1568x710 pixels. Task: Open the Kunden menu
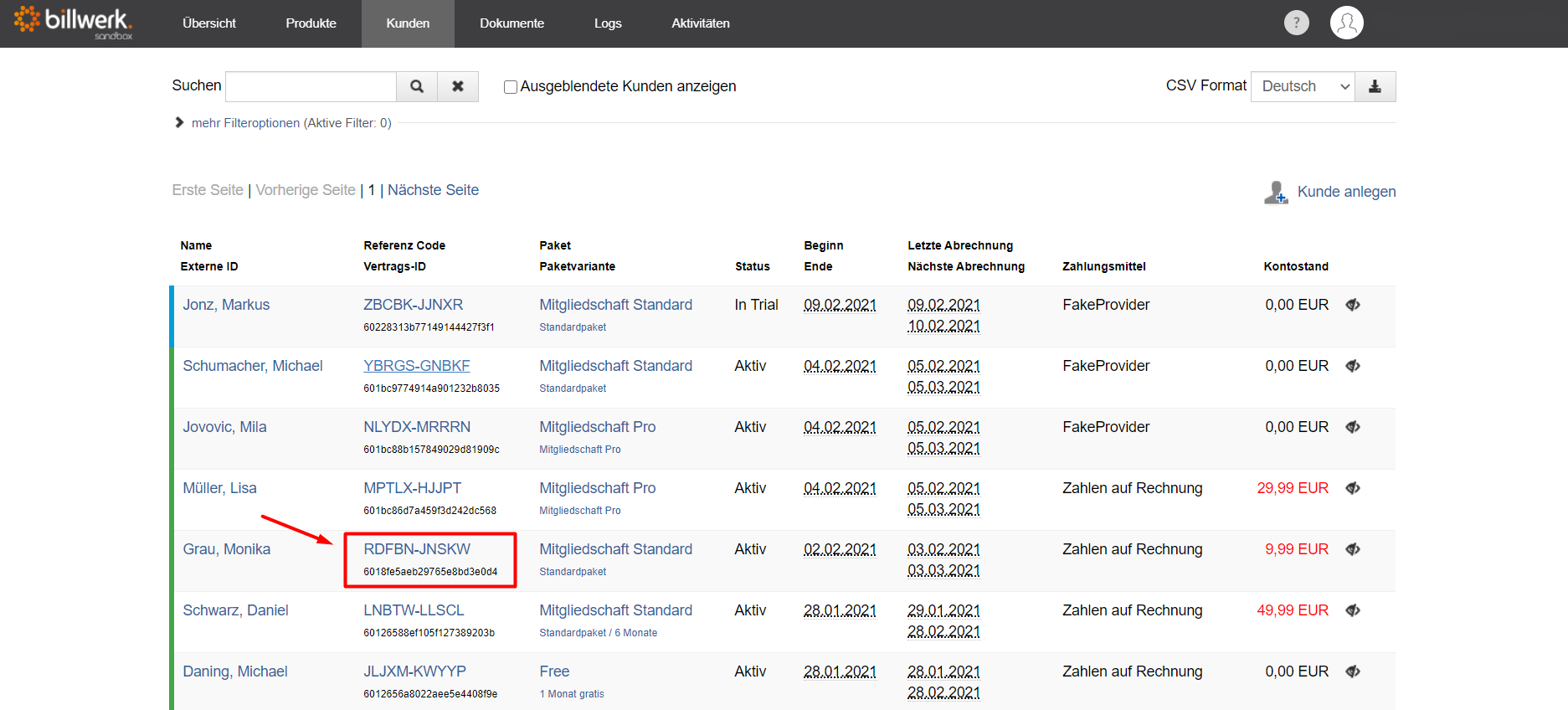(x=408, y=23)
